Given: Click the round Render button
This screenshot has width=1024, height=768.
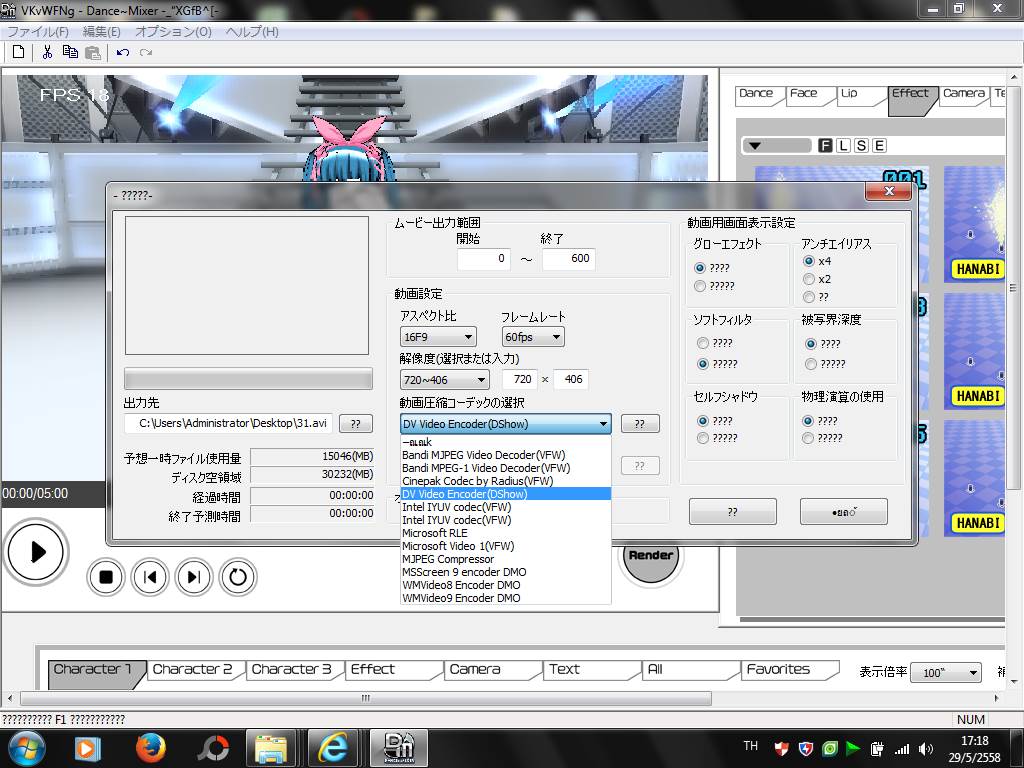Looking at the screenshot, I should (x=650, y=556).
